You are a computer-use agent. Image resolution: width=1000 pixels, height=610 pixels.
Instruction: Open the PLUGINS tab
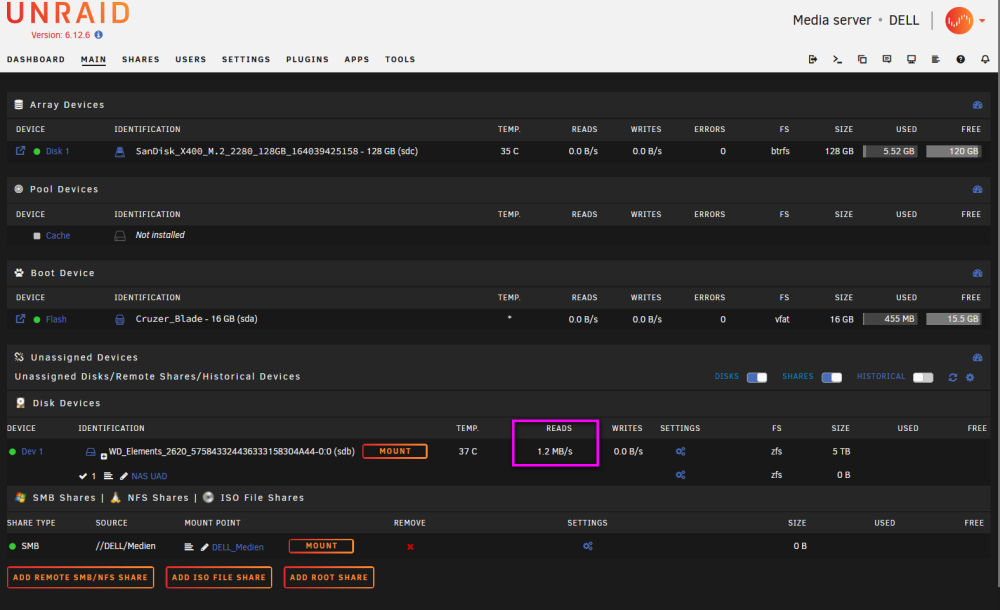[x=307, y=59]
